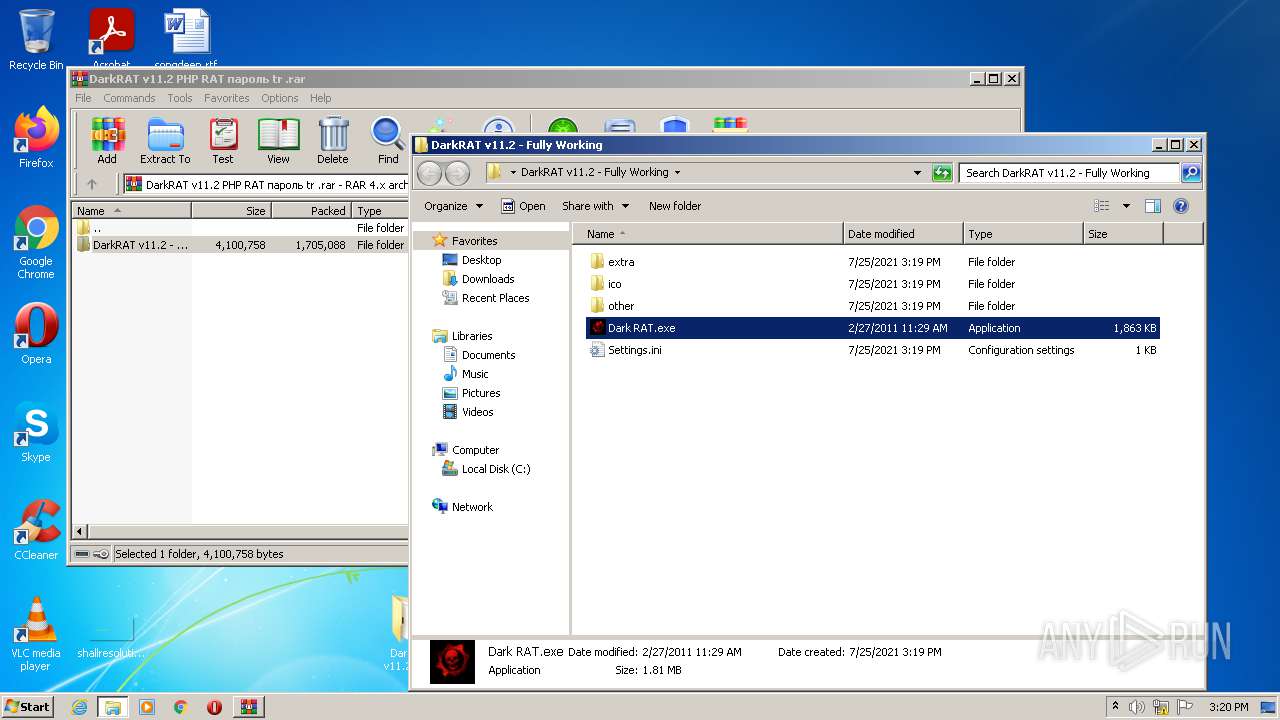The width and height of the screenshot is (1280, 720).
Task: Expand the address bar history dropdown
Action: point(918,173)
